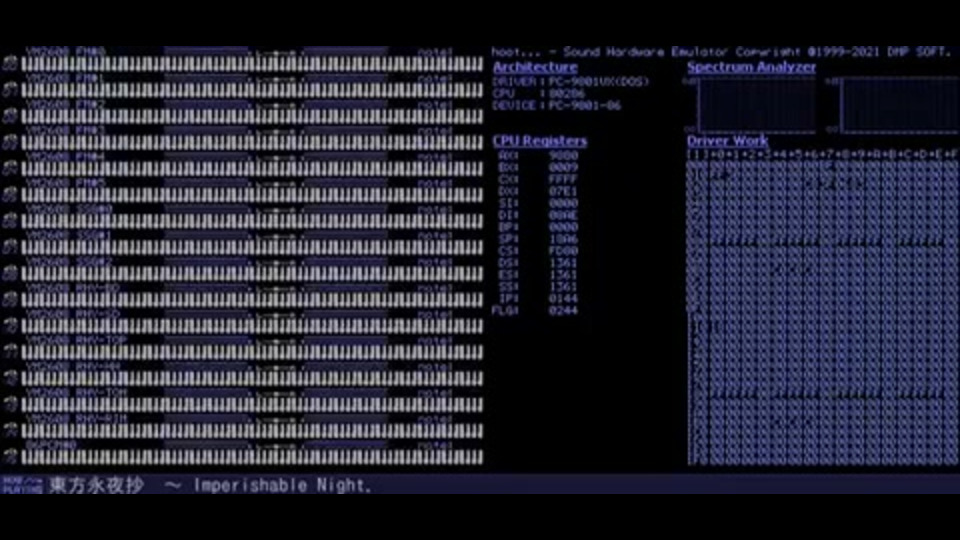960x540 pixels.
Task: Select the CPU type line under Architecture
Action: (x=539, y=94)
